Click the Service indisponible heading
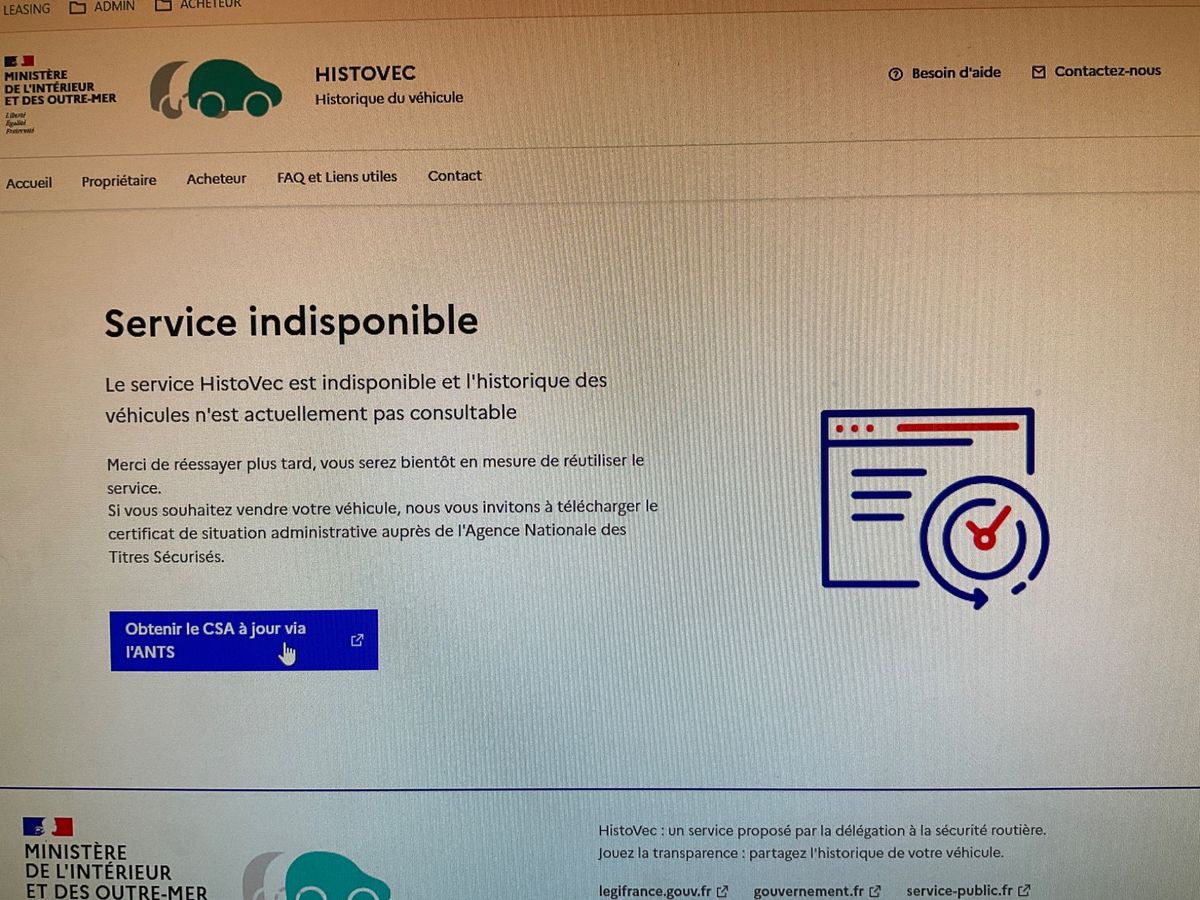The height and width of the screenshot is (900, 1200). click(x=291, y=323)
